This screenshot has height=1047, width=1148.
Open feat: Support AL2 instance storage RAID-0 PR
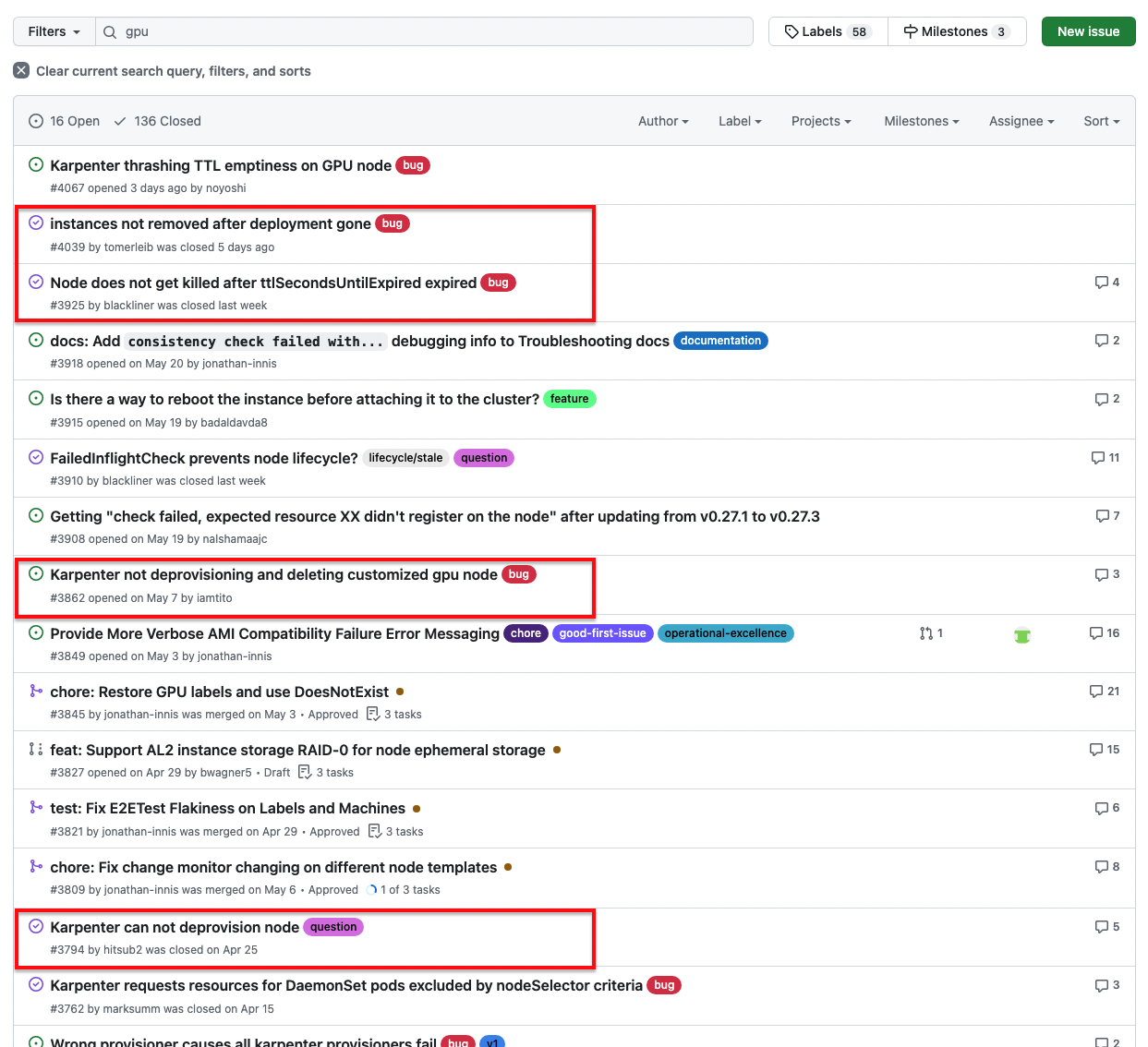click(x=297, y=750)
